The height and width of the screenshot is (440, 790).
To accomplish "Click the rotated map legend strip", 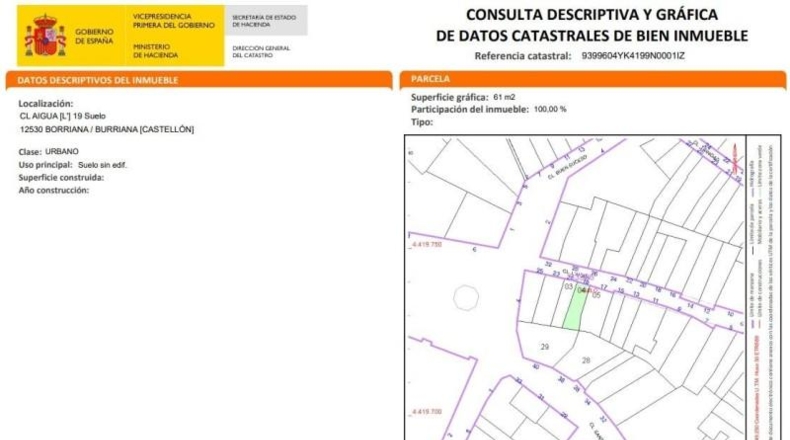I will point(763,287).
